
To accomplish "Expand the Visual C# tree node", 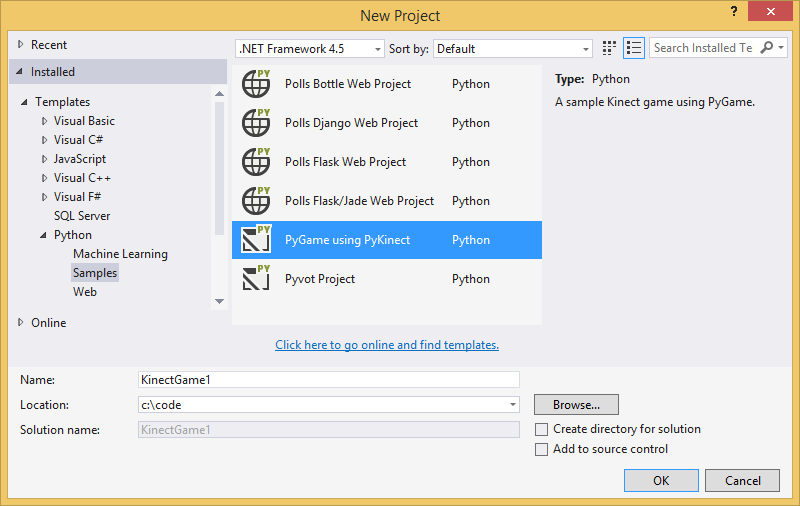I will tap(45, 140).
